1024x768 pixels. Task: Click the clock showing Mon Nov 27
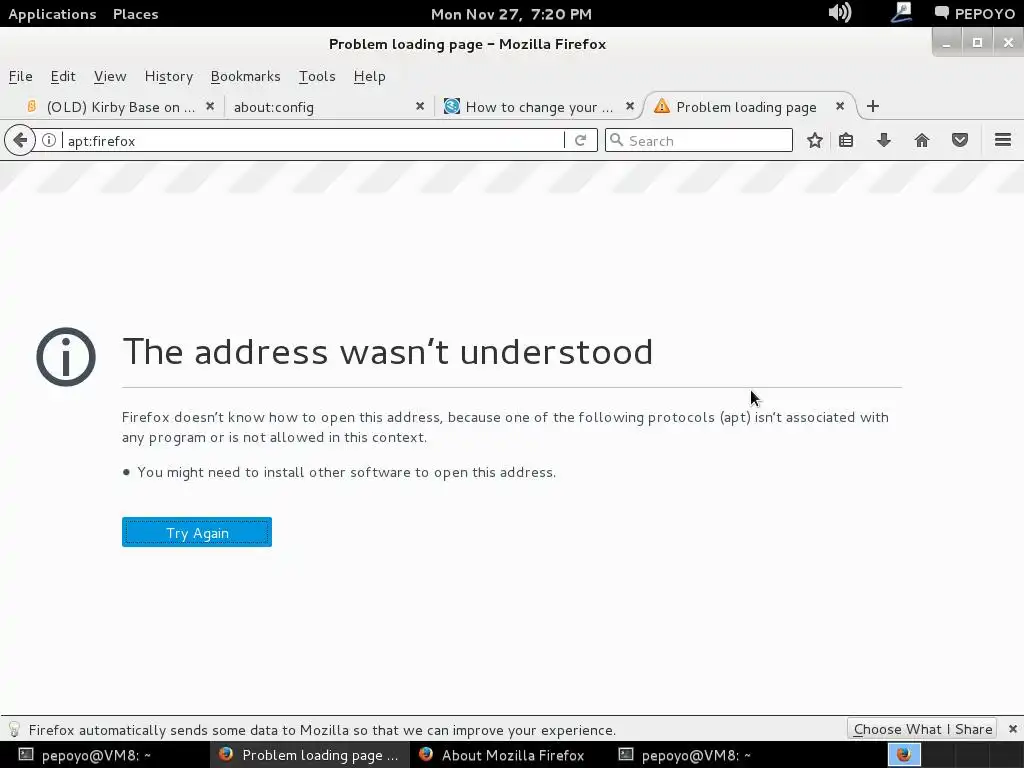pyautogui.click(x=511, y=14)
